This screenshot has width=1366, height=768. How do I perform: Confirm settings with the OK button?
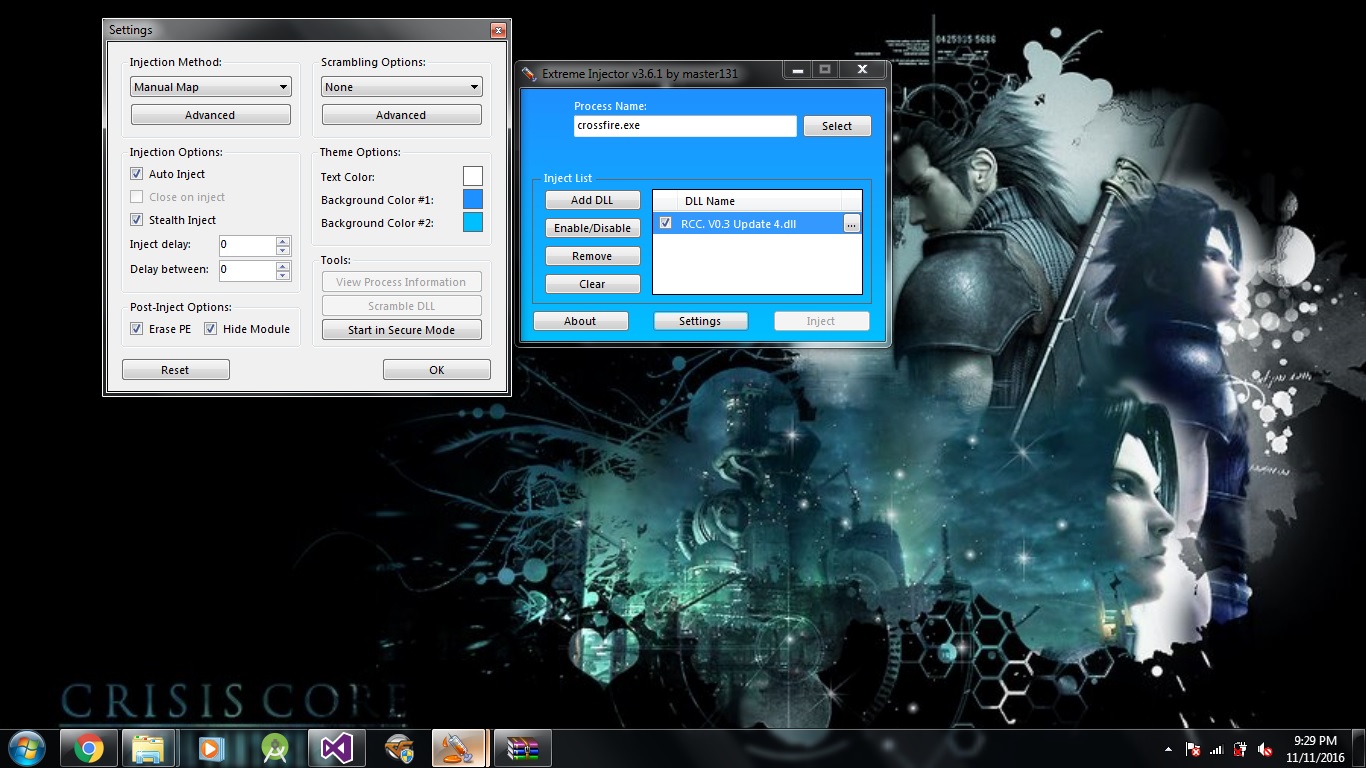(x=437, y=370)
